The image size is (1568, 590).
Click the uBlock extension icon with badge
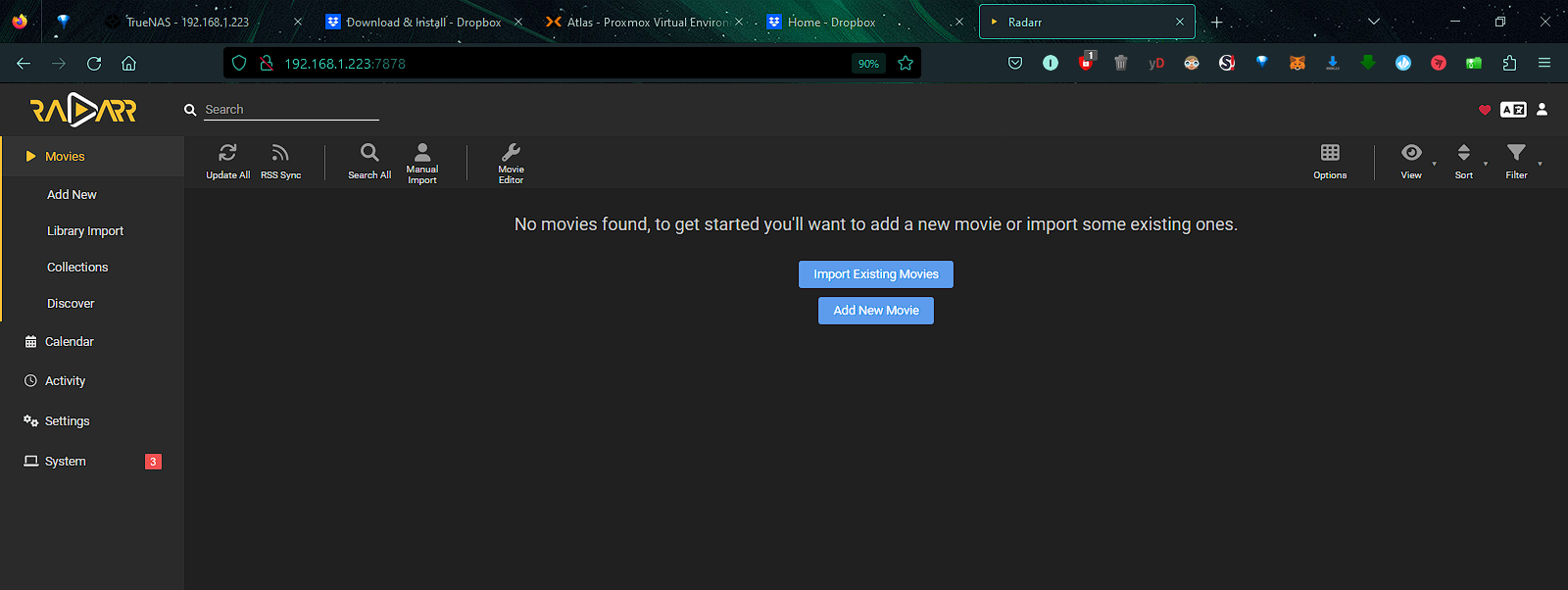click(1087, 62)
